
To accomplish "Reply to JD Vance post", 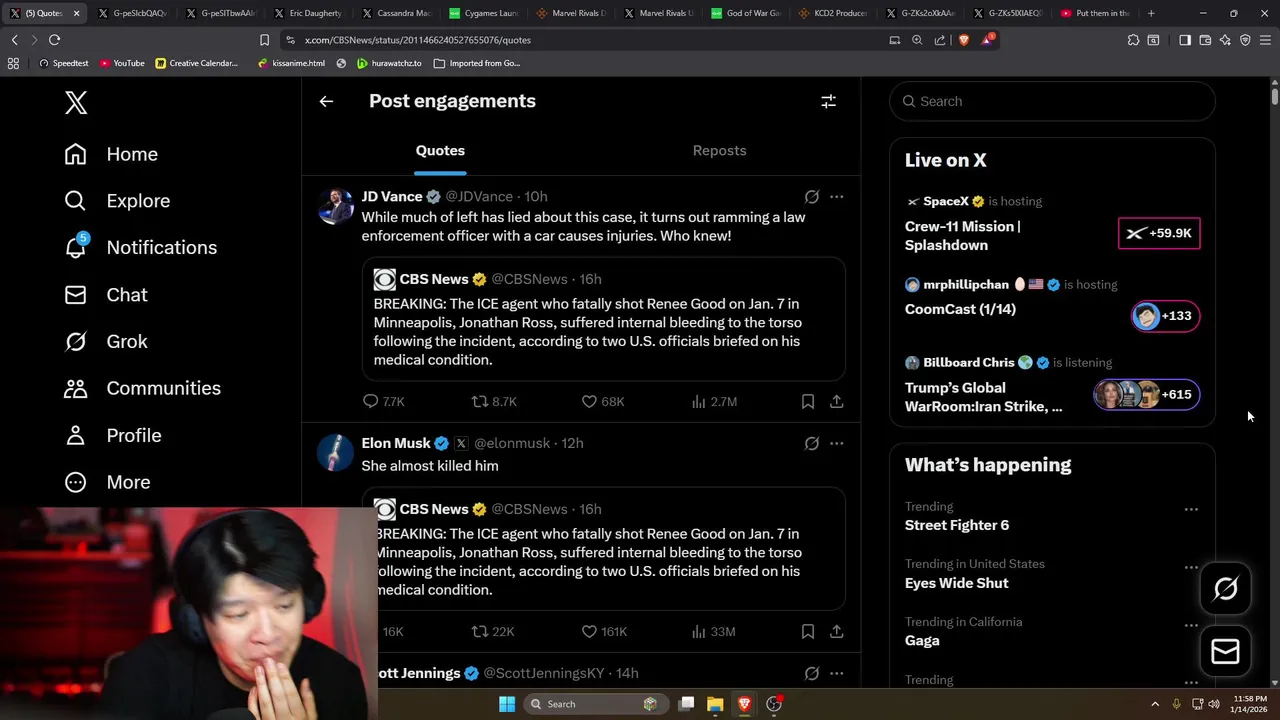I will [x=383, y=401].
